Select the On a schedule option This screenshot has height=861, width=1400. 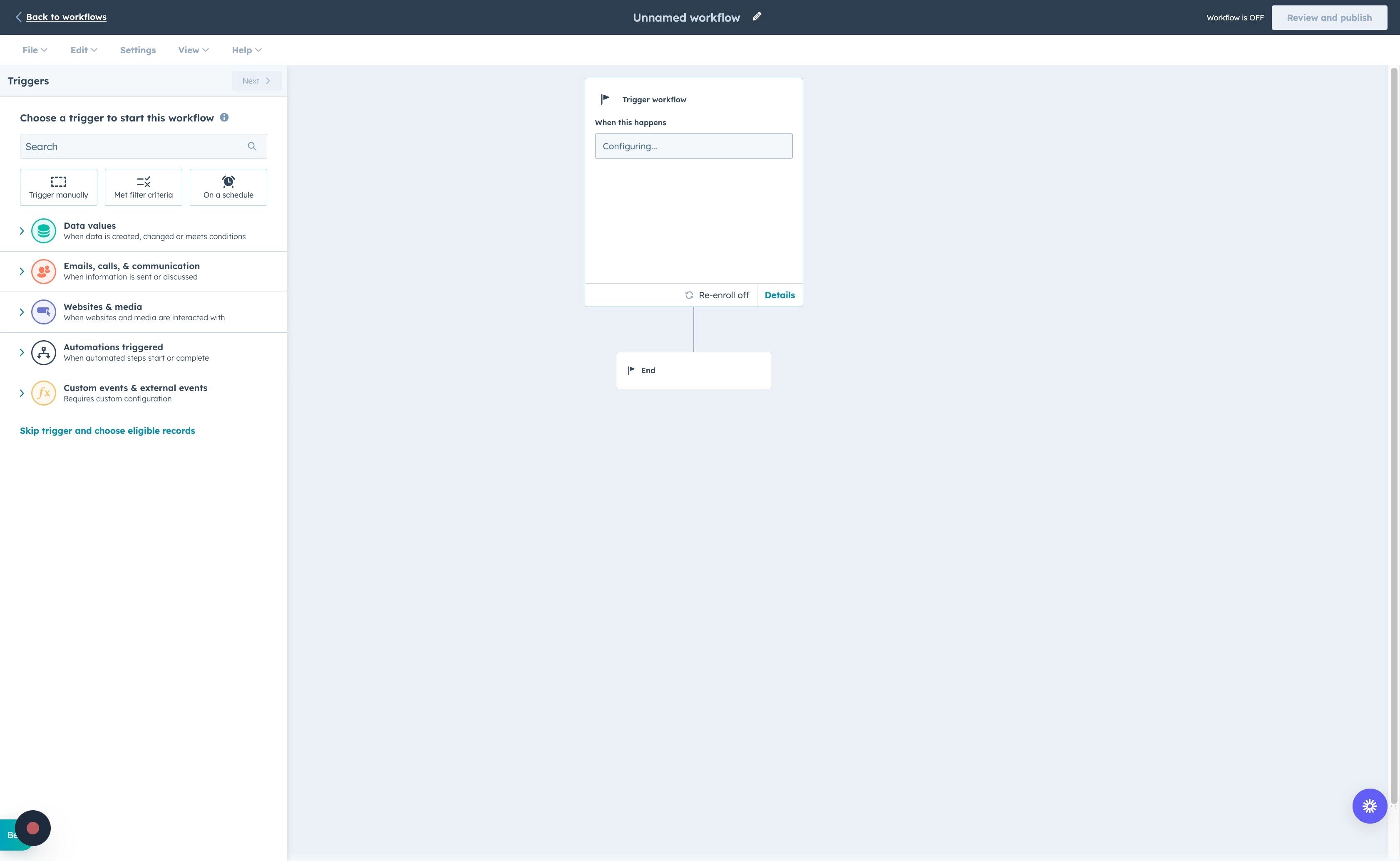point(228,187)
